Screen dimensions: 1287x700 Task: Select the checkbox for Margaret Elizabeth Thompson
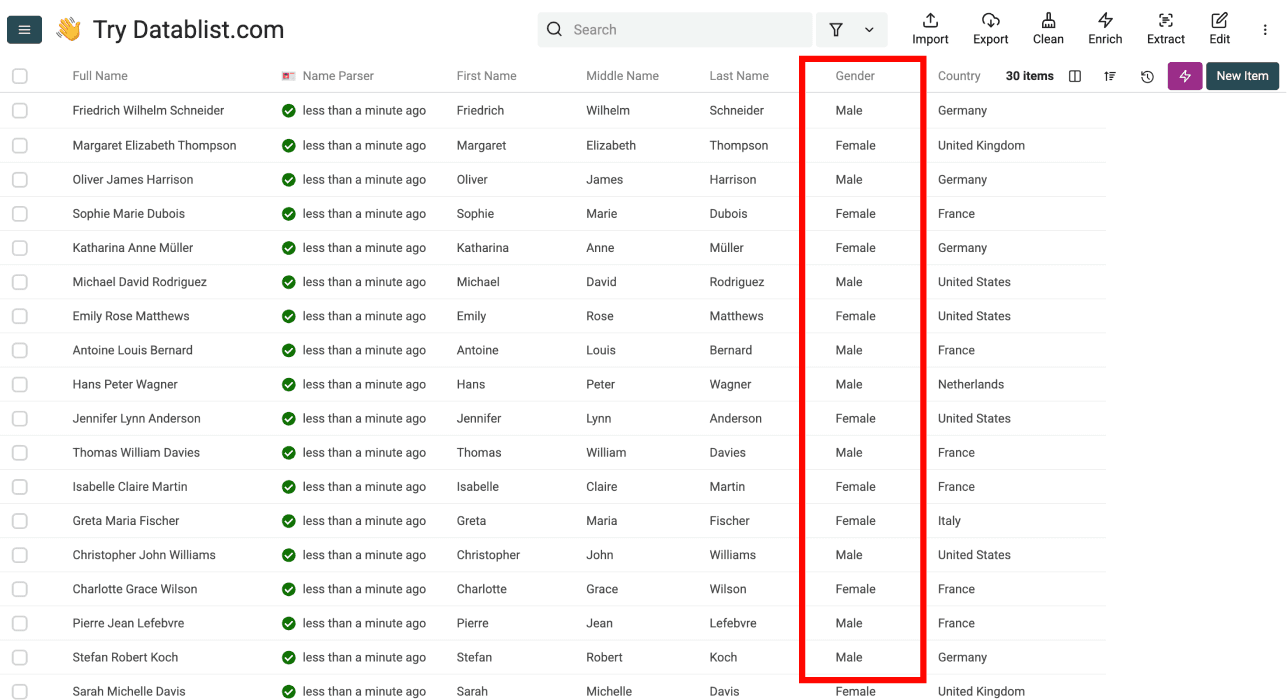(19, 145)
